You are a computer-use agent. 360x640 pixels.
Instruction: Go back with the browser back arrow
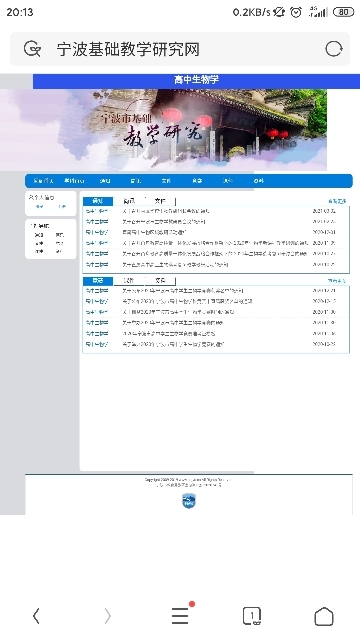pyautogui.click(x=36, y=616)
